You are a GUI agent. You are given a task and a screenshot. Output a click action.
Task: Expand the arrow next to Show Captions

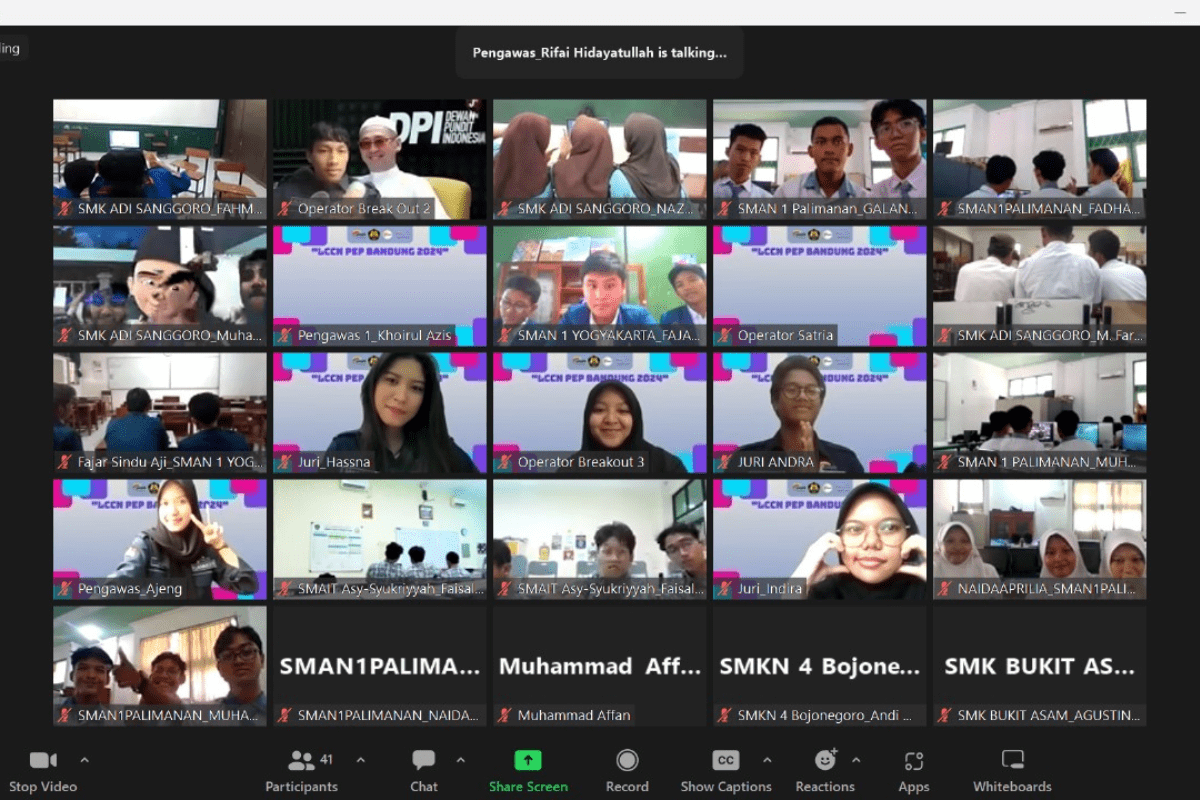click(x=767, y=760)
